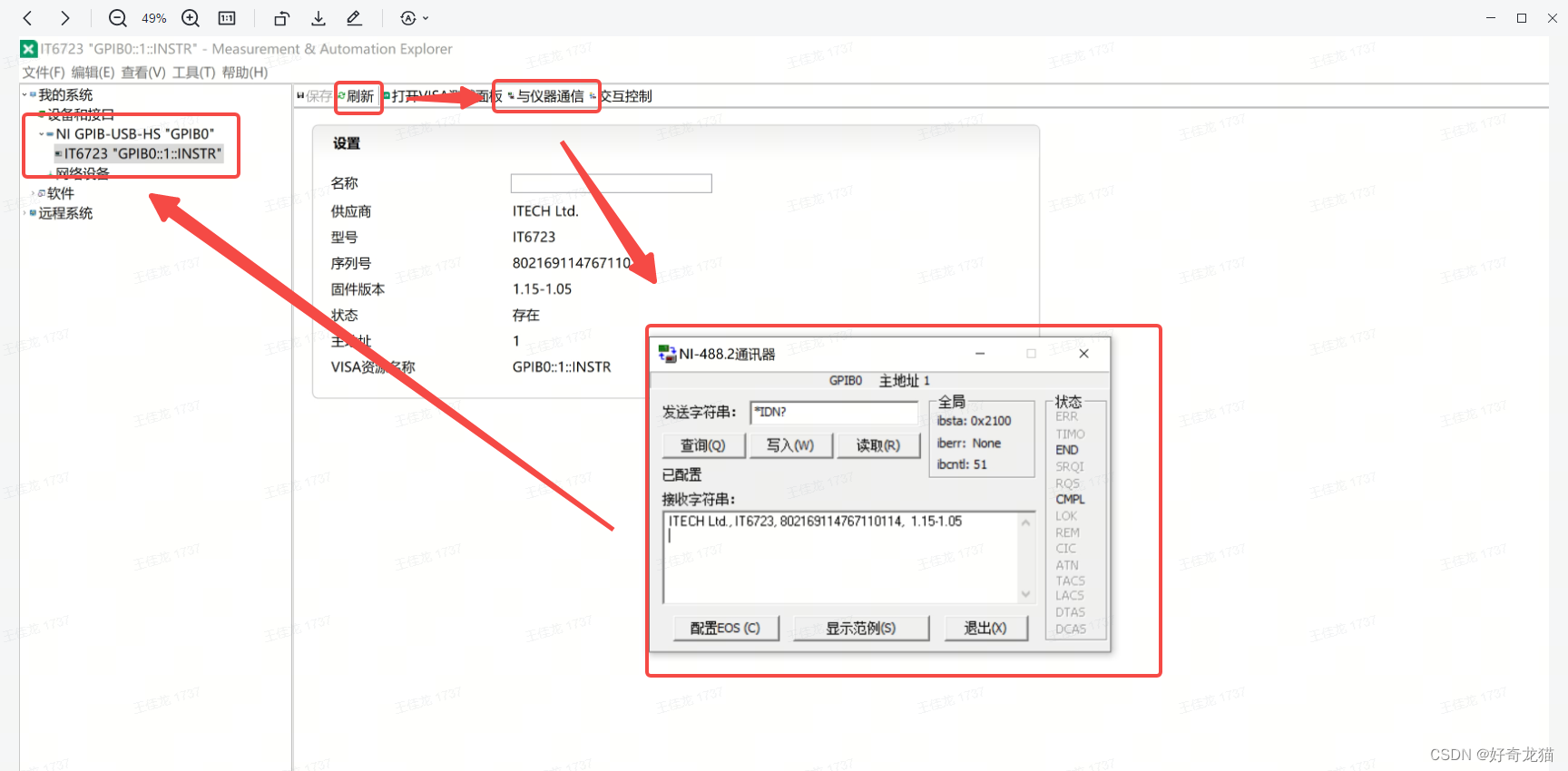Maximize the image viewer window

1522,18
